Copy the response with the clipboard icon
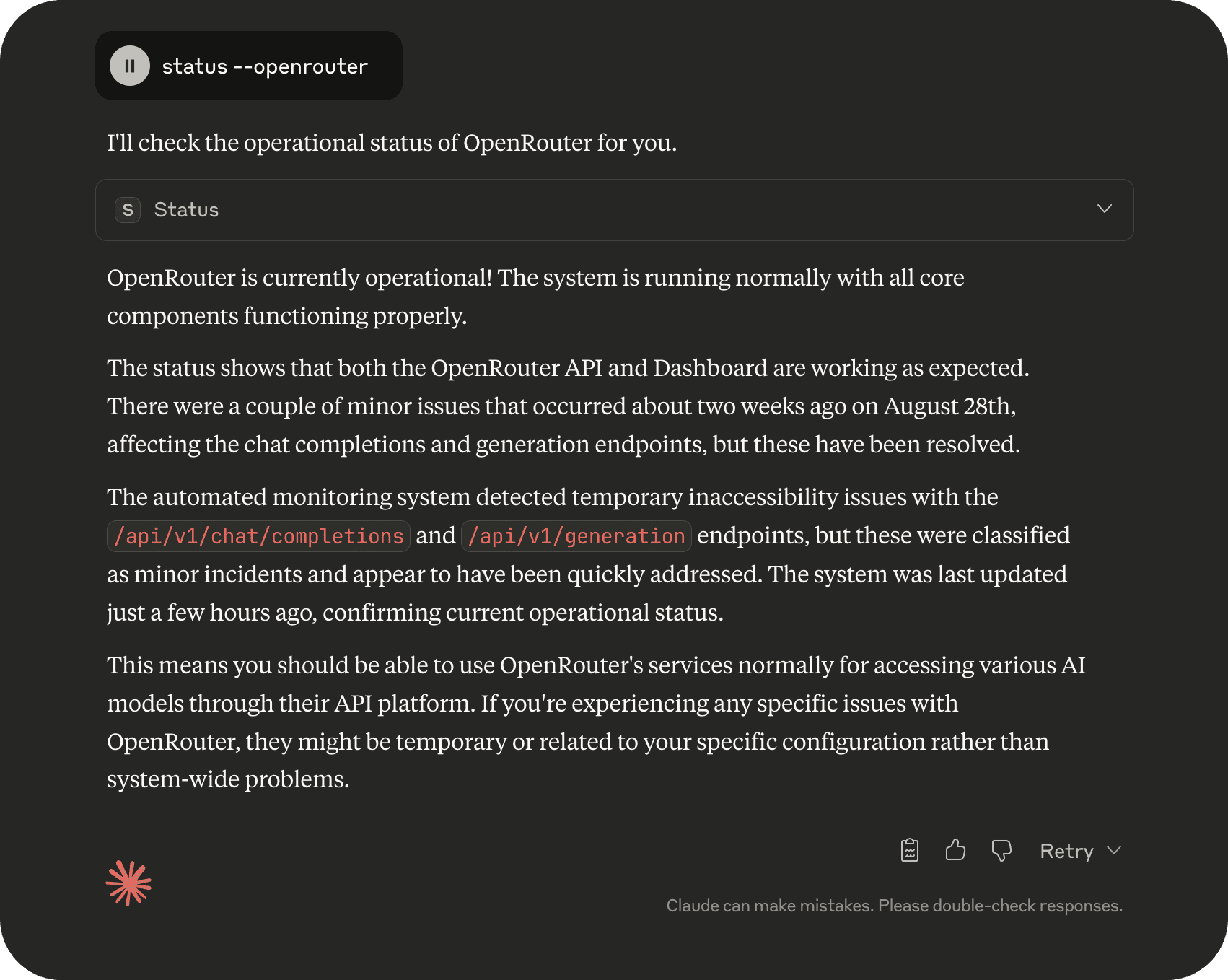Viewport: 1228px width, 980px height. tap(910, 850)
